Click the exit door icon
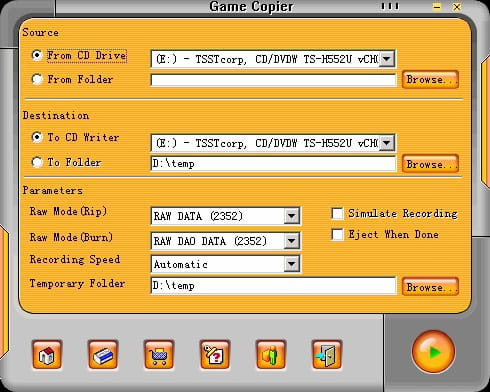The height and width of the screenshot is (392, 490). 327,355
